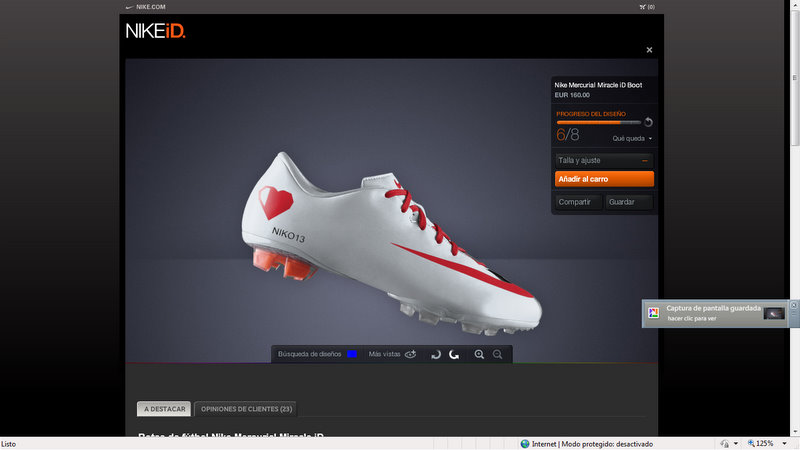800x450 pixels.
Task: Click the 'Compartir' button
Action: (x=578, y=202)
